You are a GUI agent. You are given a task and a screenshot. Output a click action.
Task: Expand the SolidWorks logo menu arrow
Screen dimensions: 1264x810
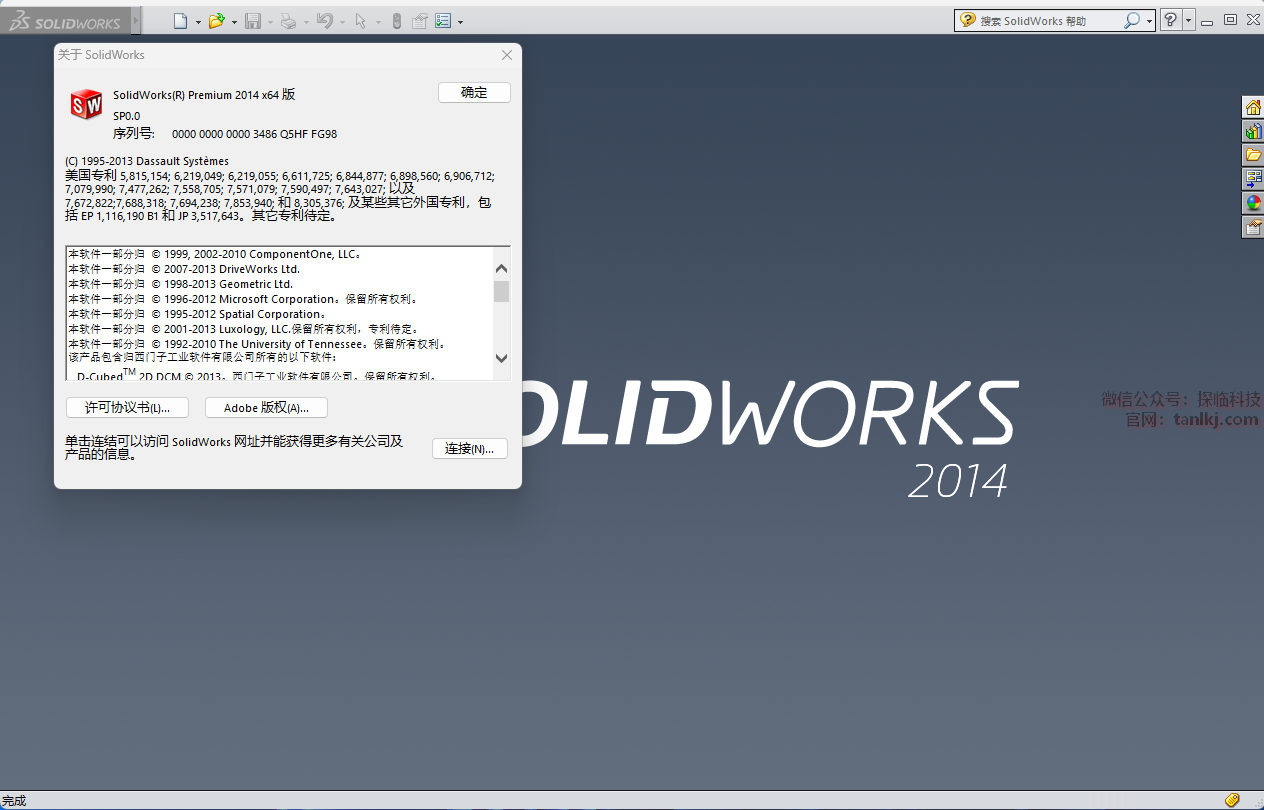tap(135, 21)
